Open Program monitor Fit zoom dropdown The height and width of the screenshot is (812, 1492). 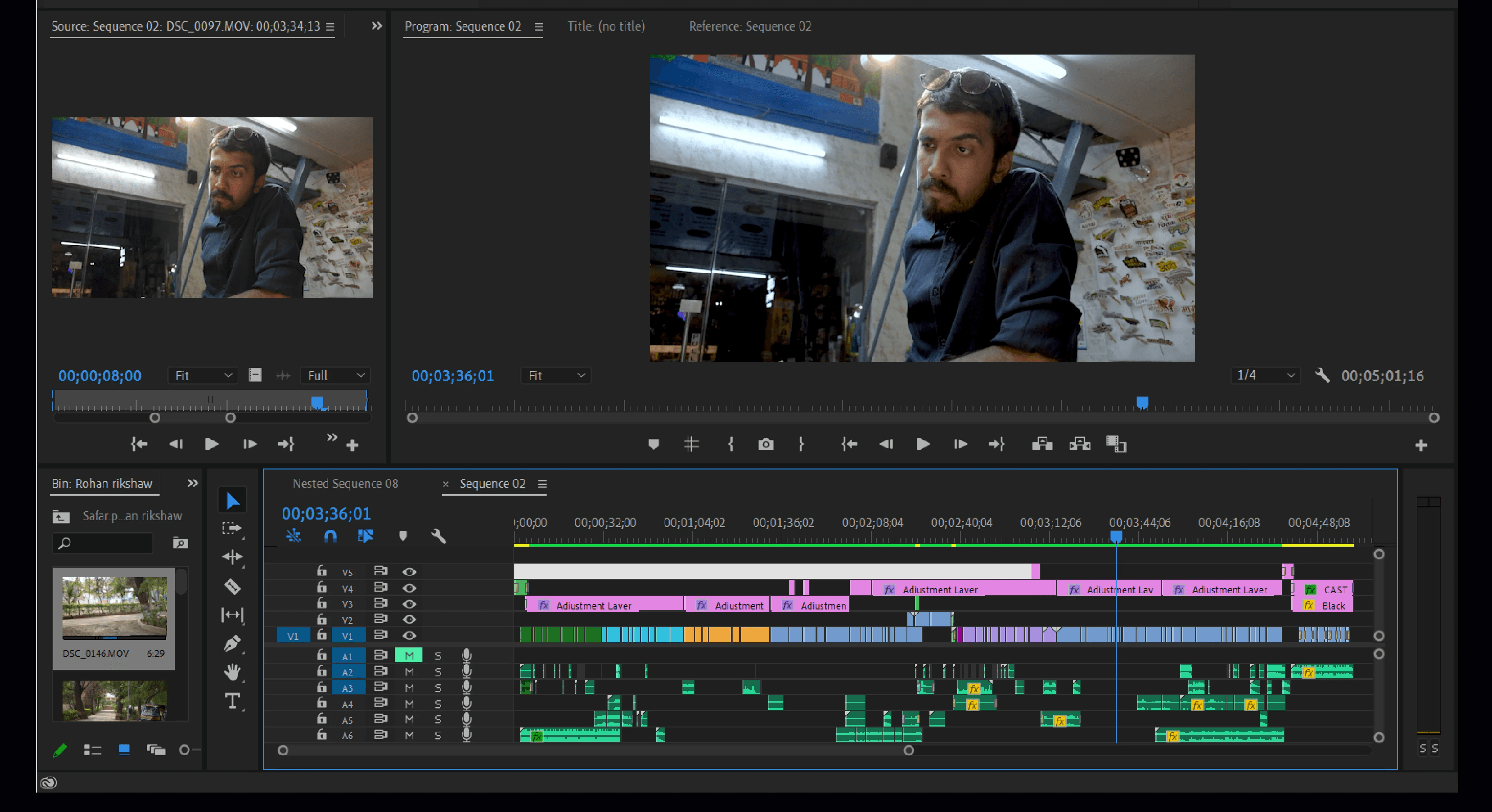556,376
